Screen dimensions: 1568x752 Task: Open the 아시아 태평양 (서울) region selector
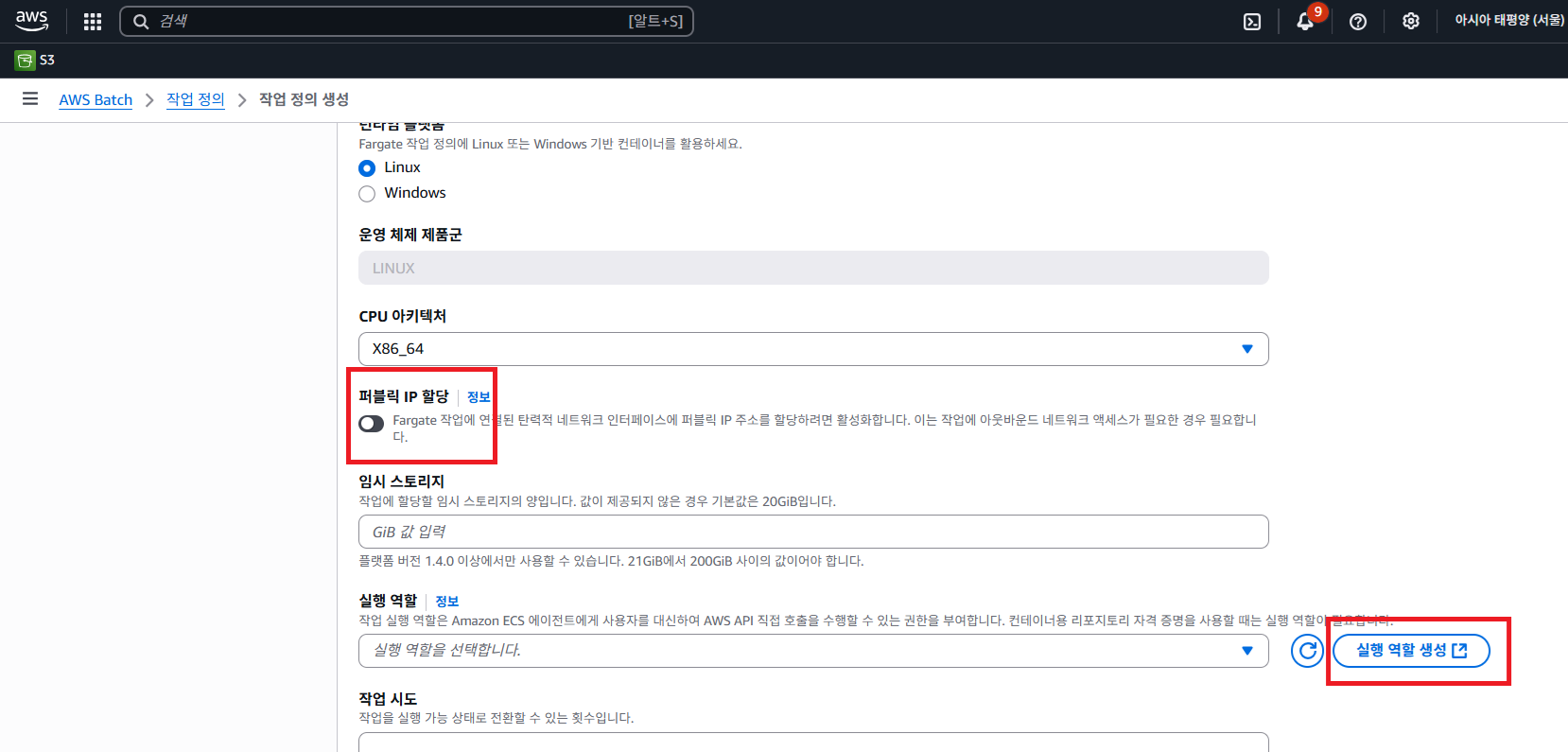click(1508, 21)
